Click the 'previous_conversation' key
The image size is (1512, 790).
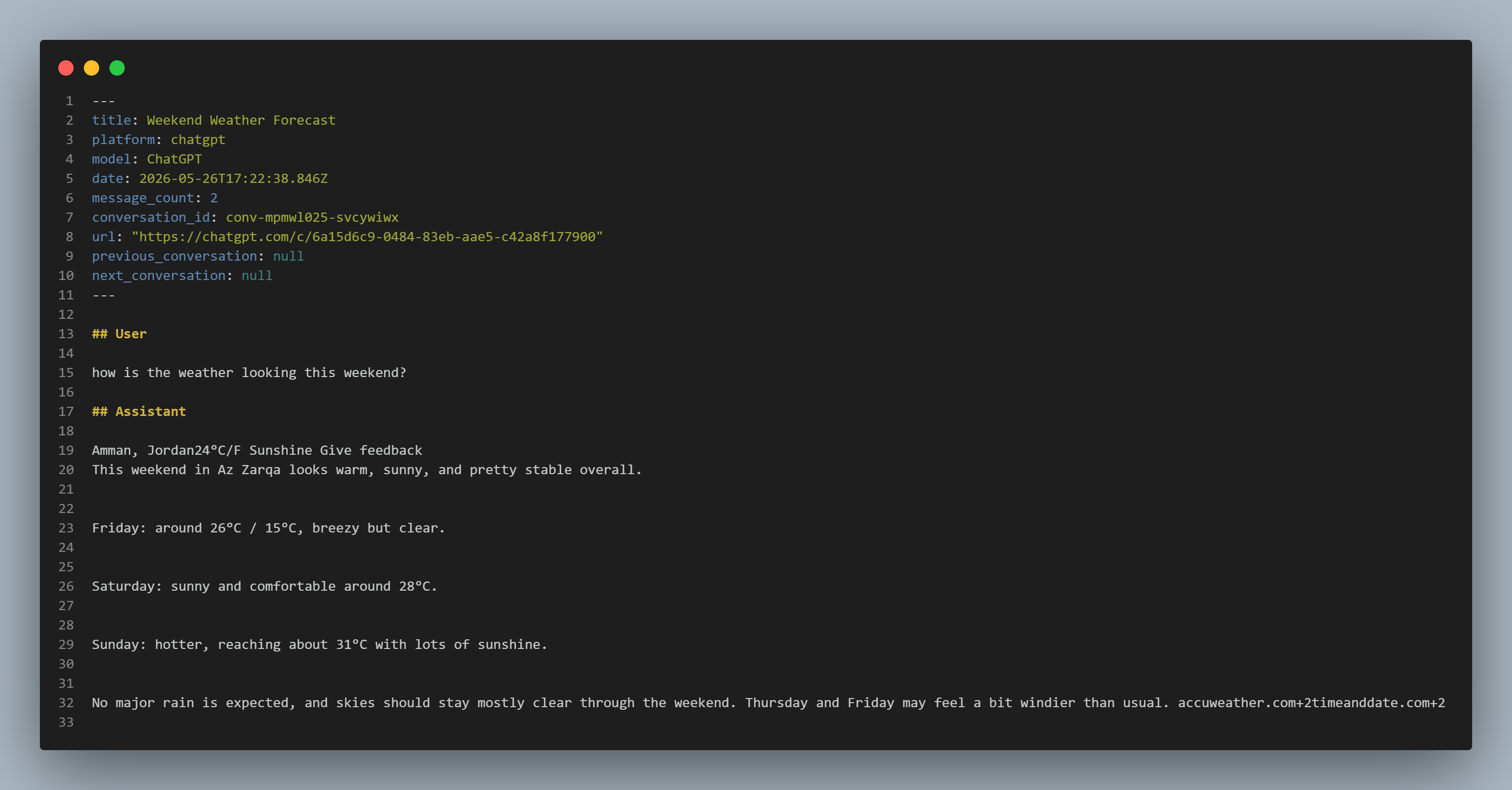click(x=174, y=256)
